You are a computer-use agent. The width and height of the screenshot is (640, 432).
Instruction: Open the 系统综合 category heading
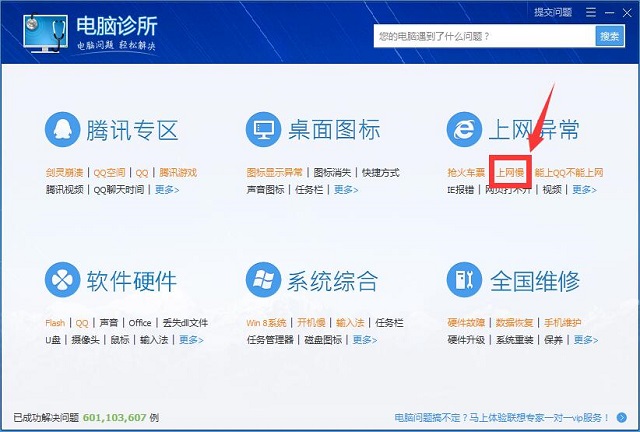tap(332, 281)
